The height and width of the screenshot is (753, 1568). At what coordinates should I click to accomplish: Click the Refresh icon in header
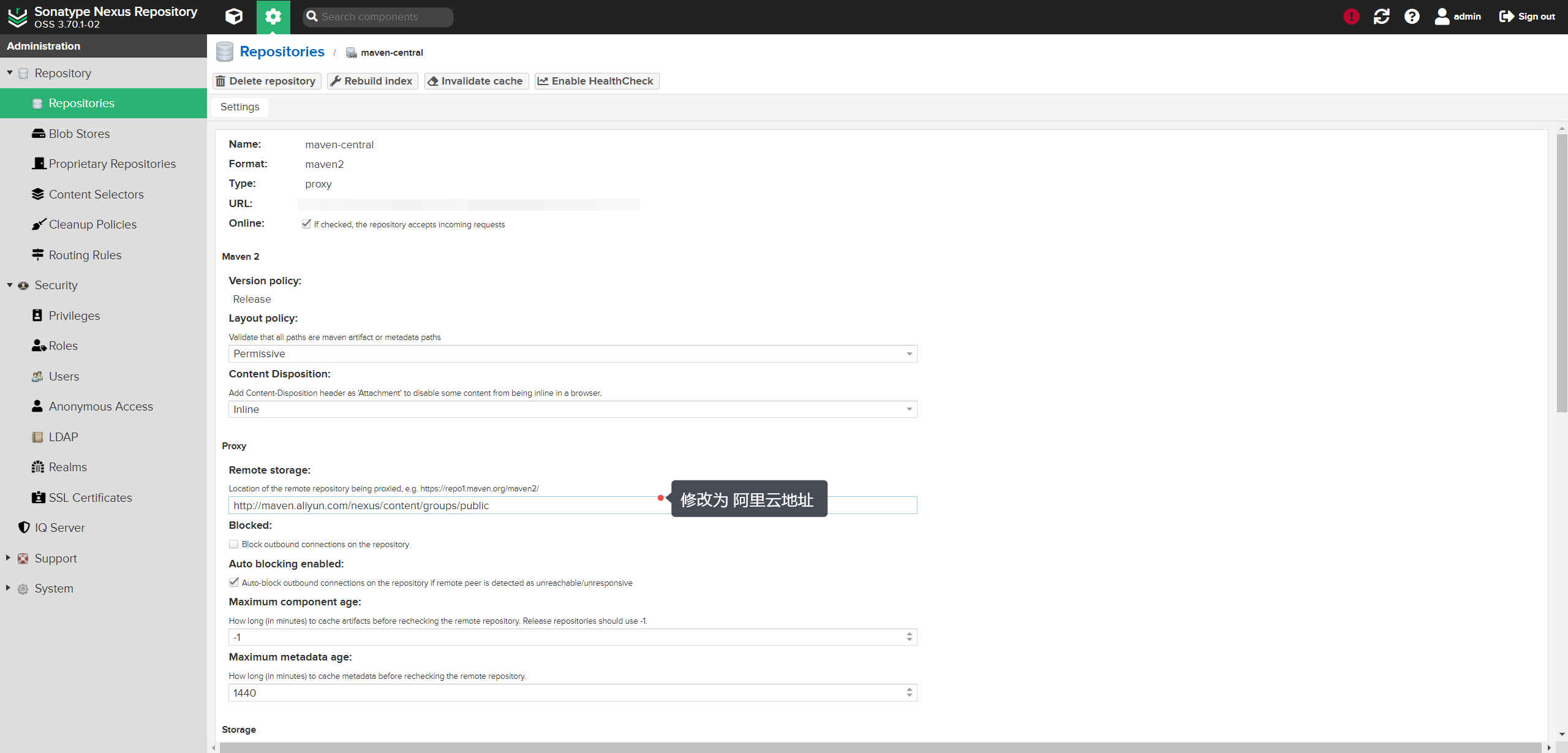(x=1381, y=17)
